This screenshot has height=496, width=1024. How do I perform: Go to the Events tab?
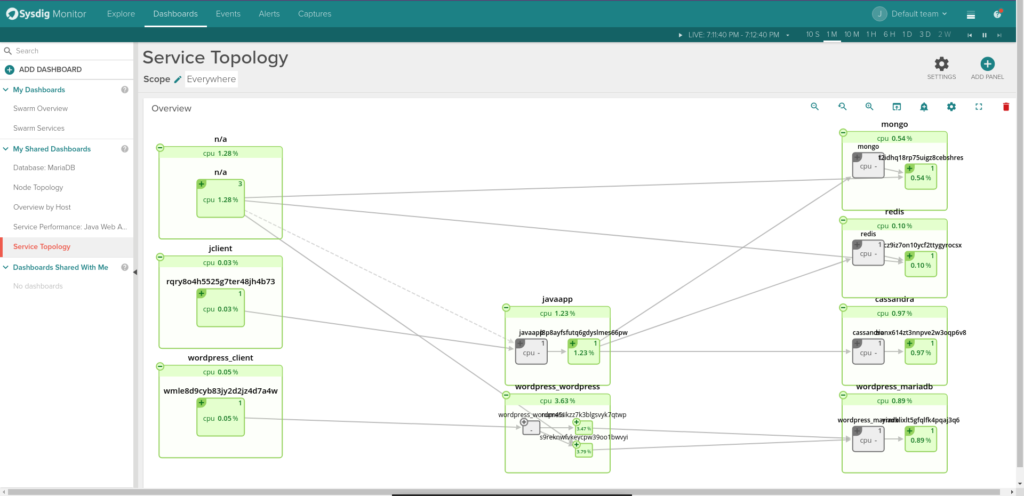228,14
